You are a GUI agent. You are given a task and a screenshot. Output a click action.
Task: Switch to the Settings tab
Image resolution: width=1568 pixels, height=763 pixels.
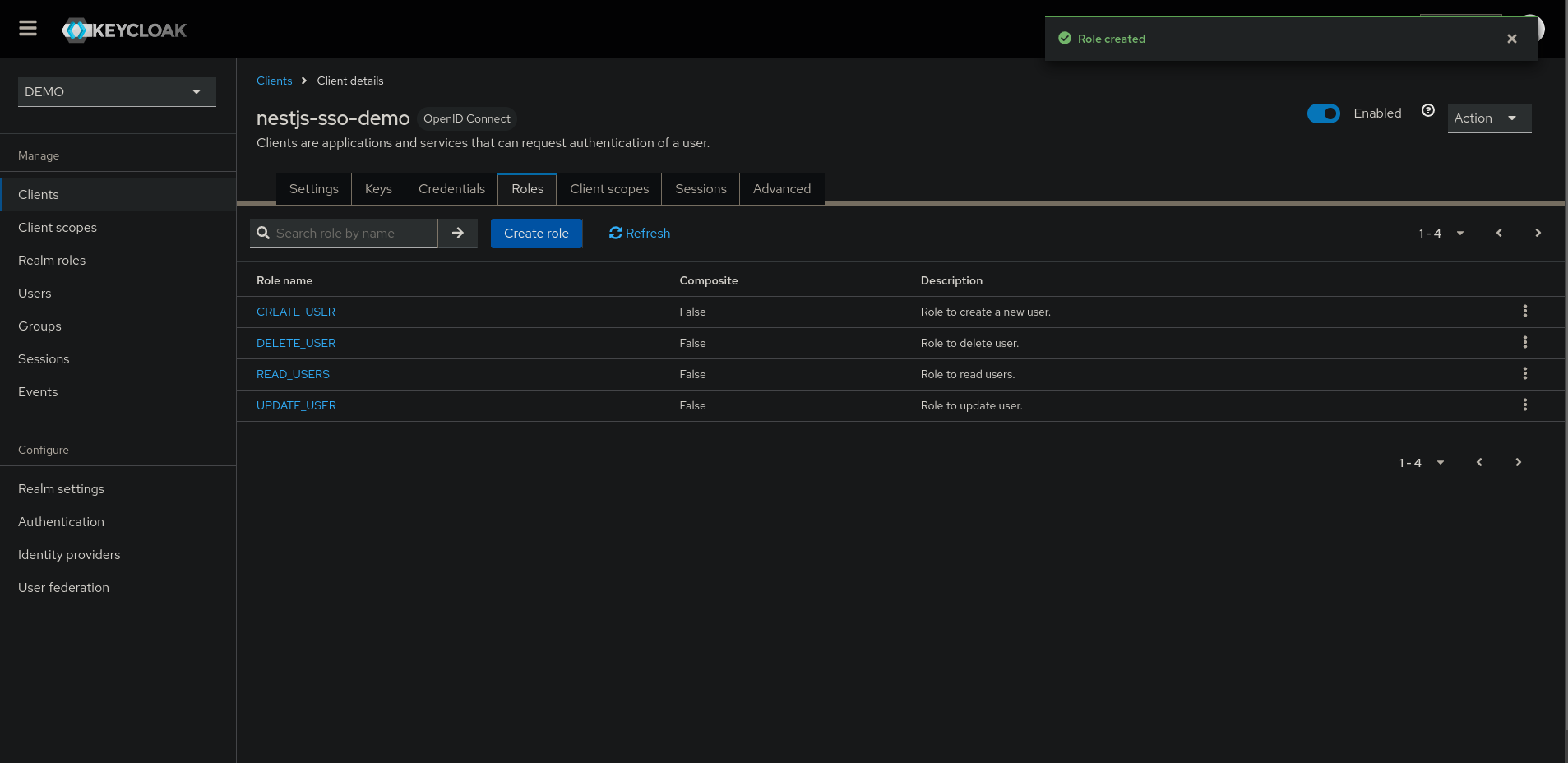point(313,189)
